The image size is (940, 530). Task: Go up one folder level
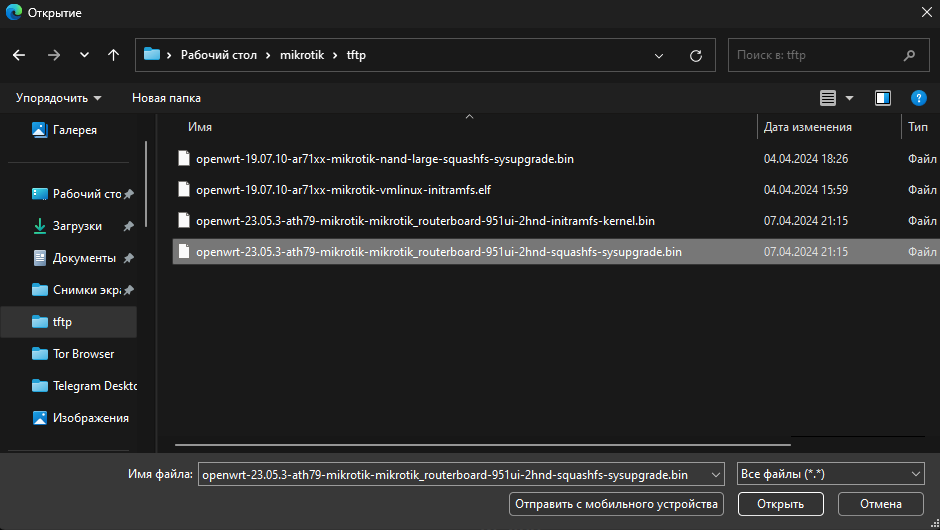[x=113, y=55]
